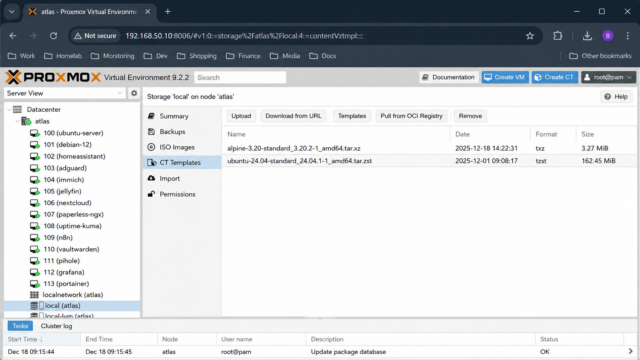
Task: Select the 104 immich guest icon
Action: (x=35, y=180)
